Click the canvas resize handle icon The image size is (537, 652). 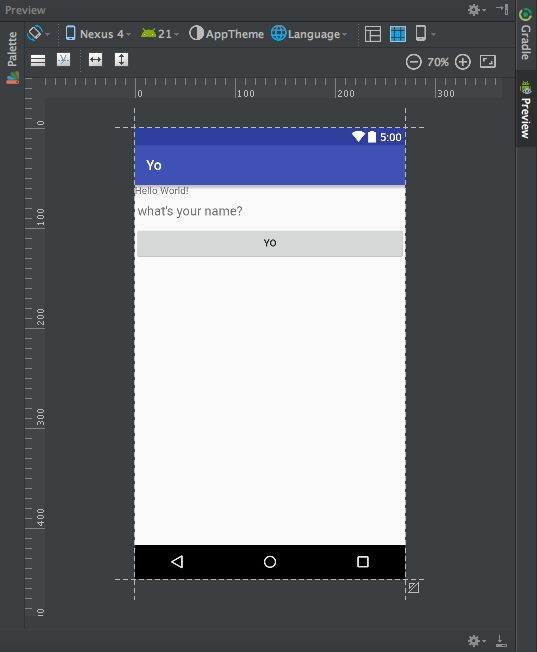click(413, 588)
